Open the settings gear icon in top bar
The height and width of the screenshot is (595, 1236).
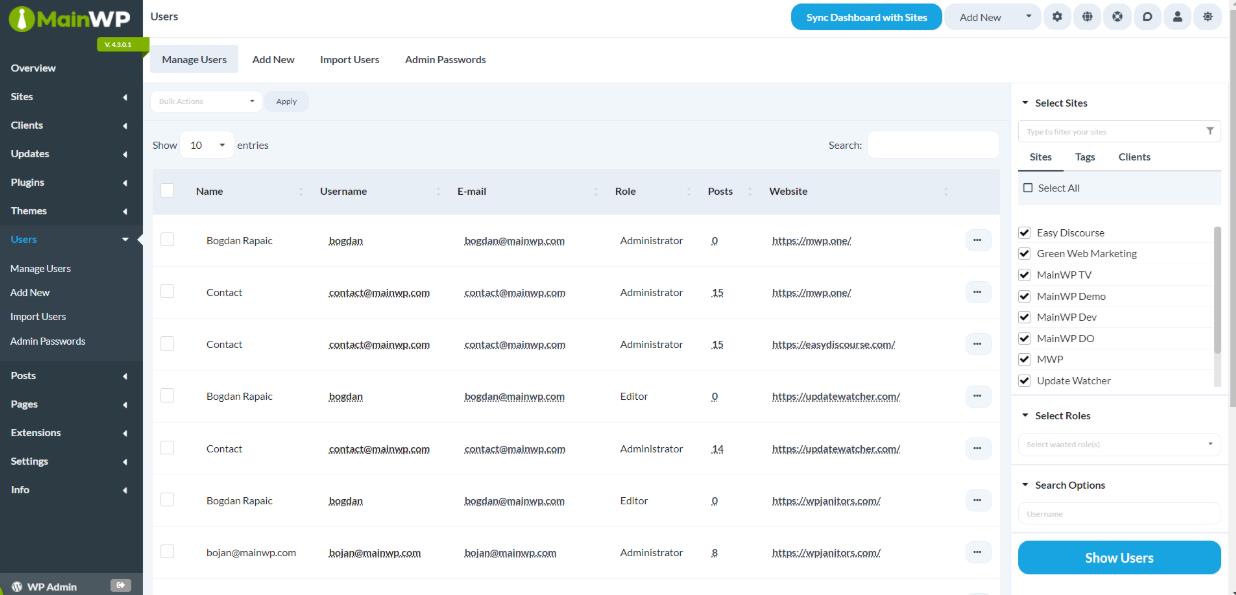(1057, 17)
